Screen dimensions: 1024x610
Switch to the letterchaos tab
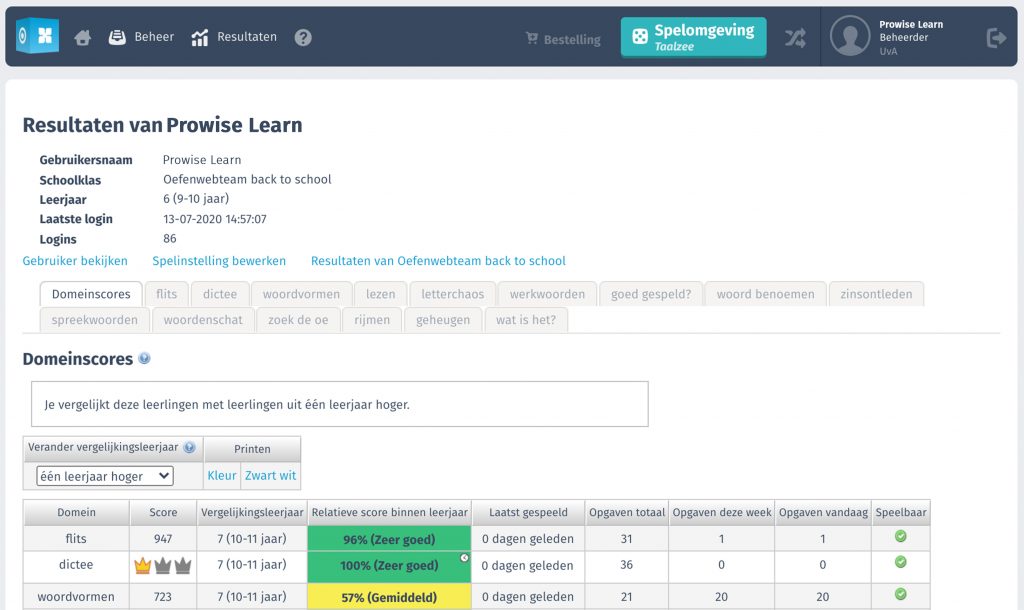(x=453, y=294)
